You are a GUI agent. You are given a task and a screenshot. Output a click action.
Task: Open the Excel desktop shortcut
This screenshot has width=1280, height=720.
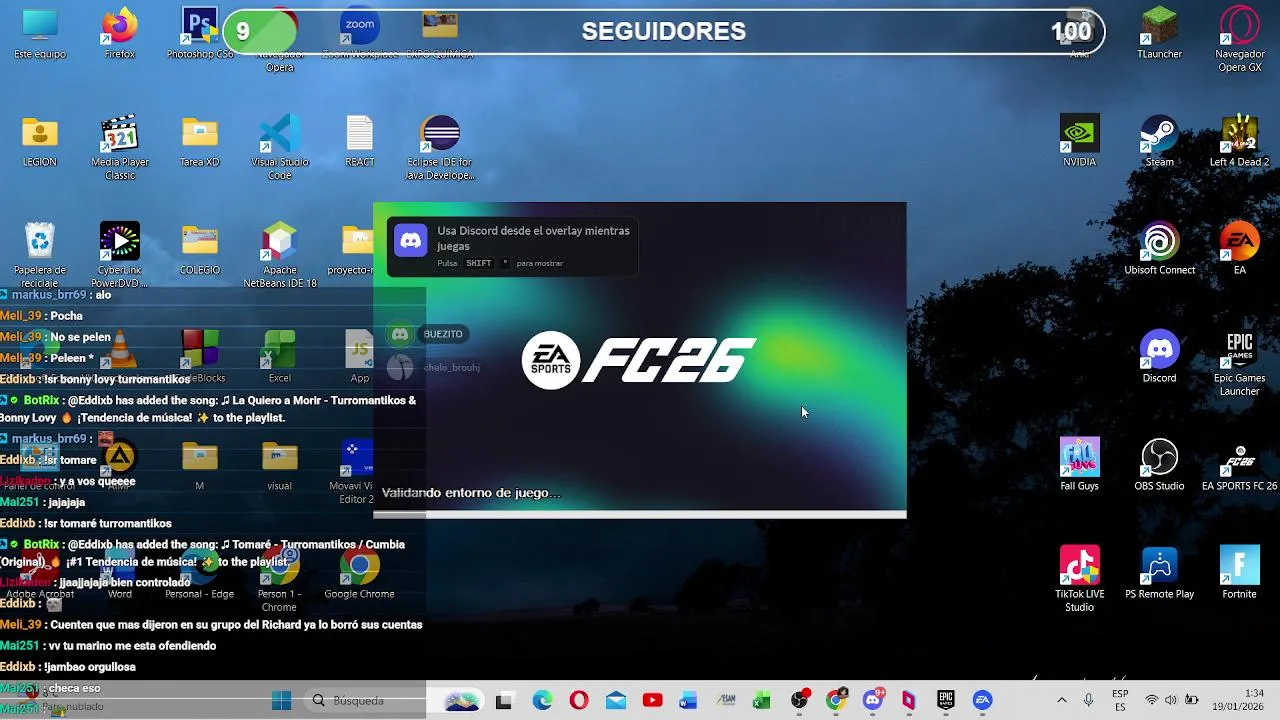click(280, 358)
